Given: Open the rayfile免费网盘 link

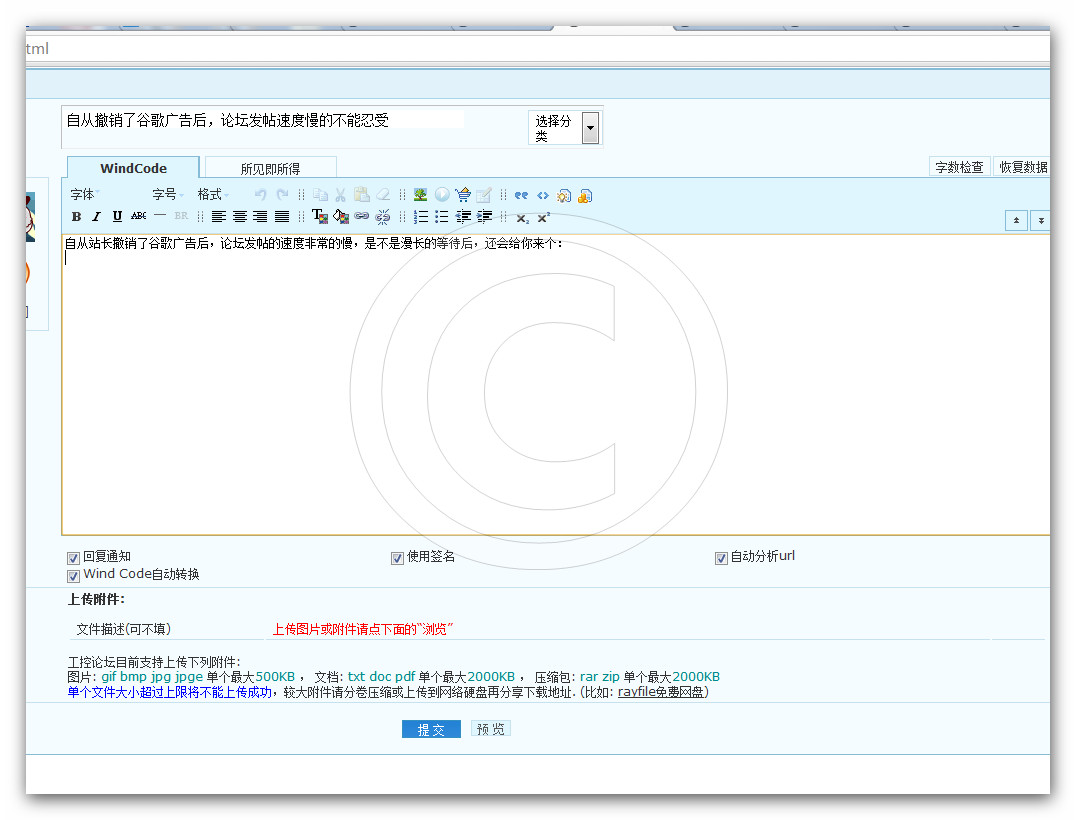Looking at the screenshot, I should tap(661, 691).
